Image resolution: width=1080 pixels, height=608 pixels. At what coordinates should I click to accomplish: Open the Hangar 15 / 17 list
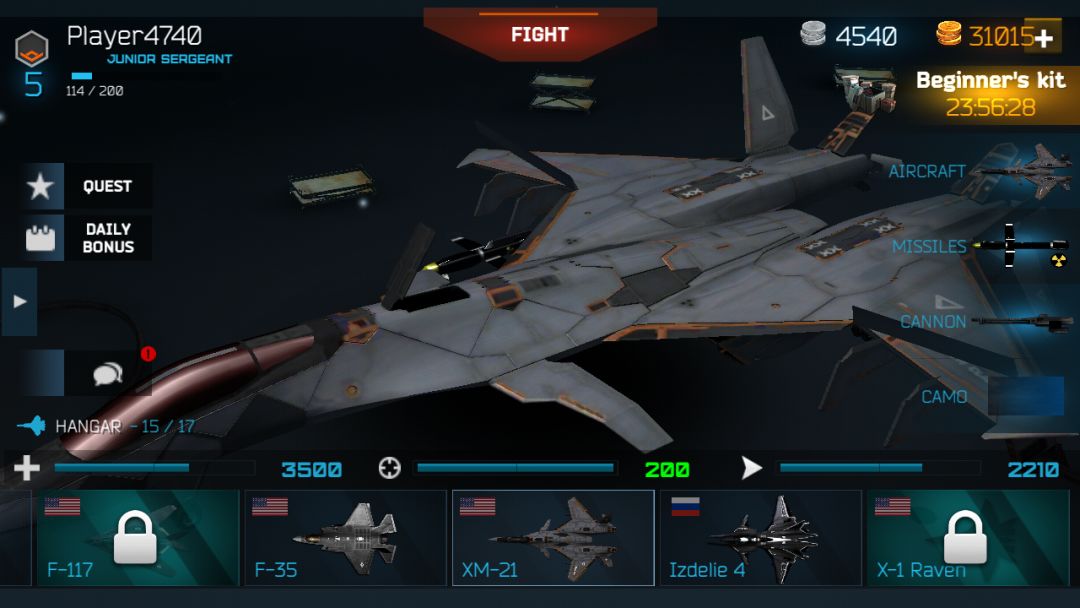pos(106,426)
